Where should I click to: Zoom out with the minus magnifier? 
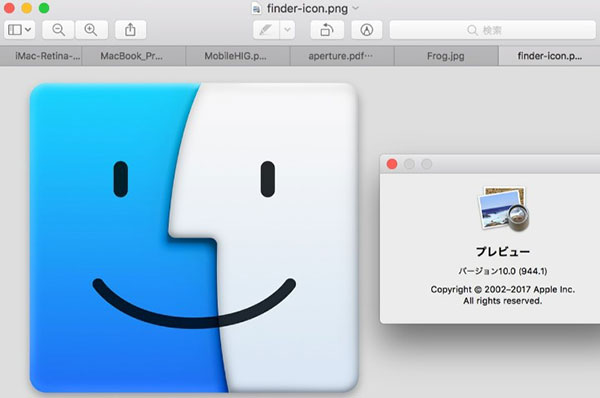pyautogui.click(x=58, y=30)
